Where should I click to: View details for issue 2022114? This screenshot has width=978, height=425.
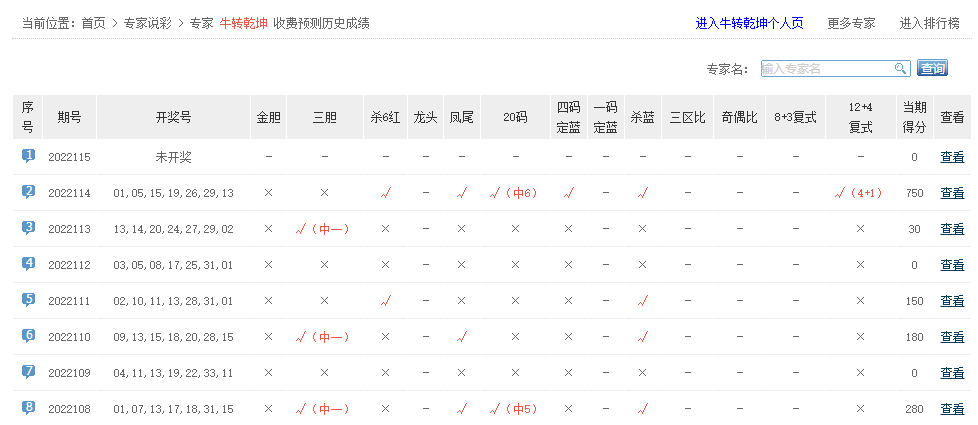(x=952, y=193)
